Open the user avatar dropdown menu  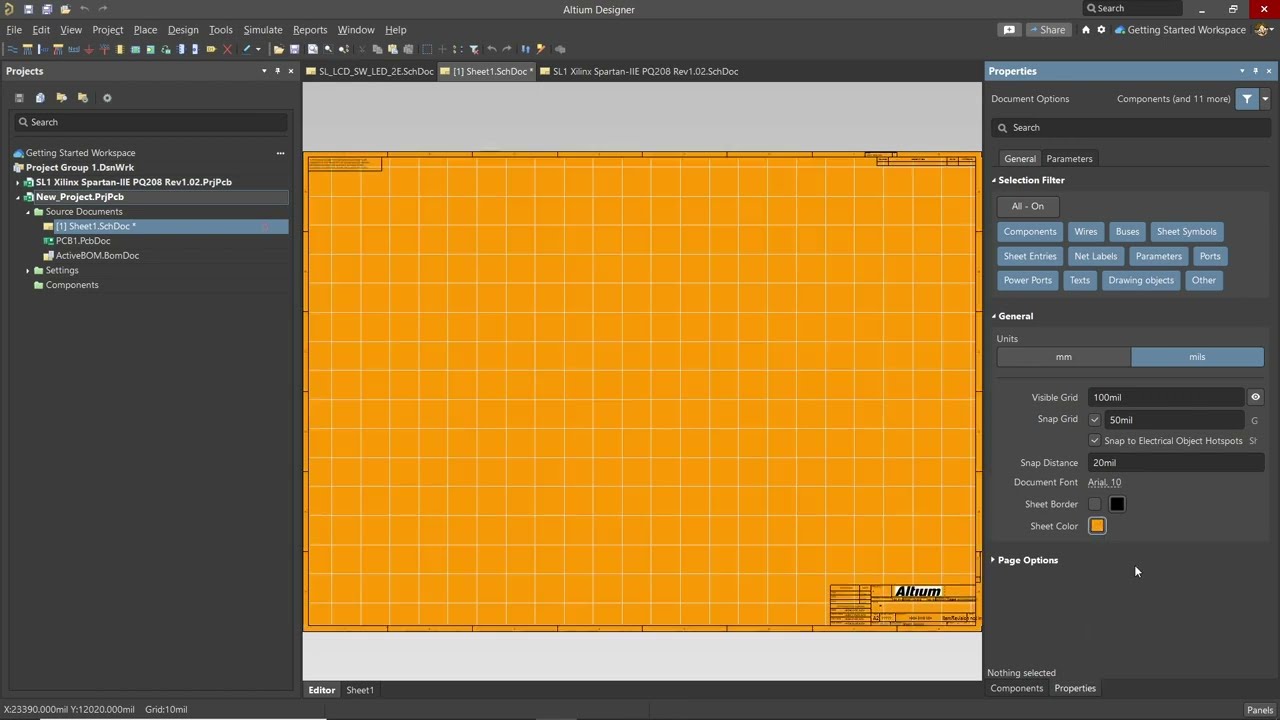(x=1264, y=30)
